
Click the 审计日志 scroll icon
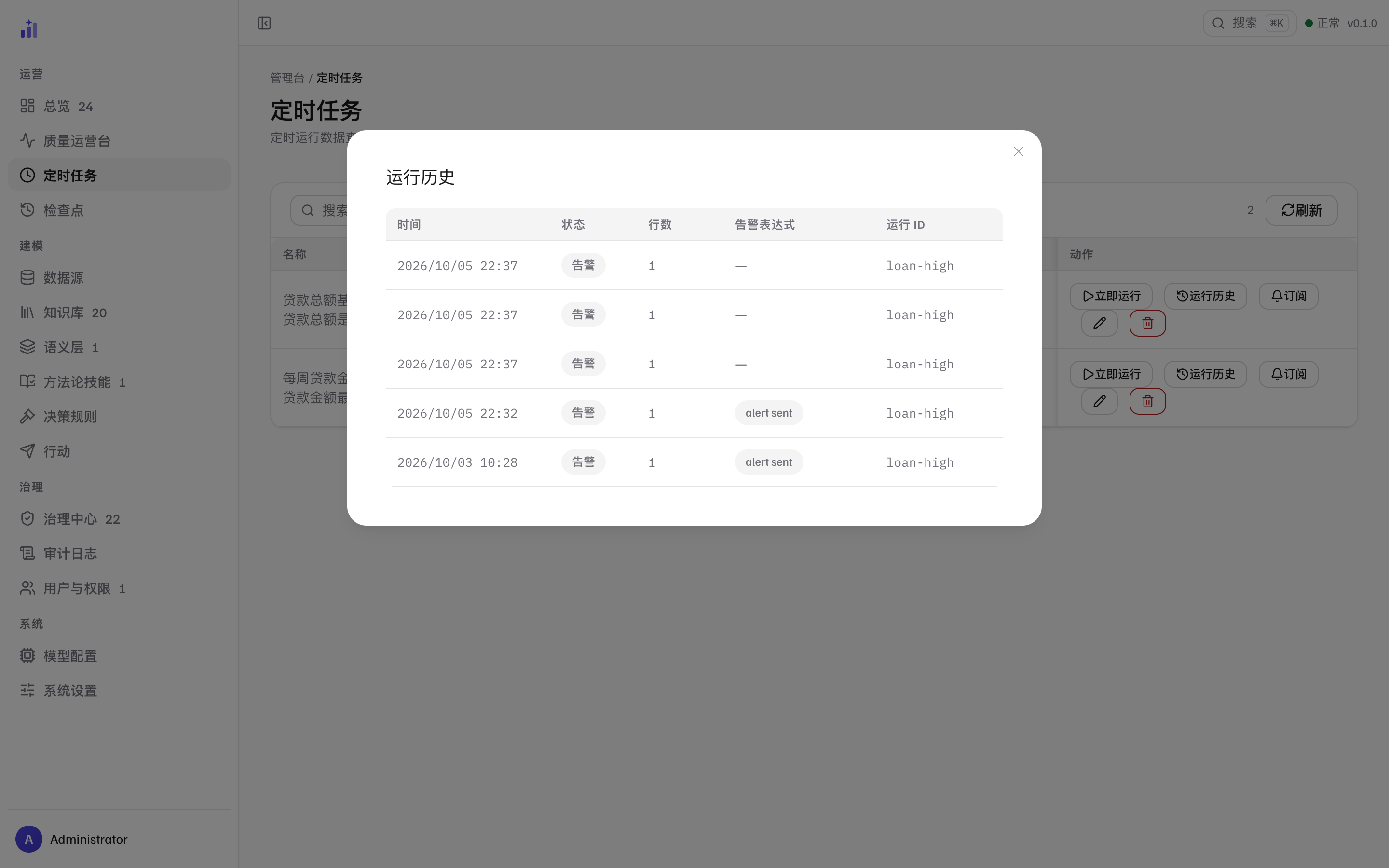click(x=27, y=554)
